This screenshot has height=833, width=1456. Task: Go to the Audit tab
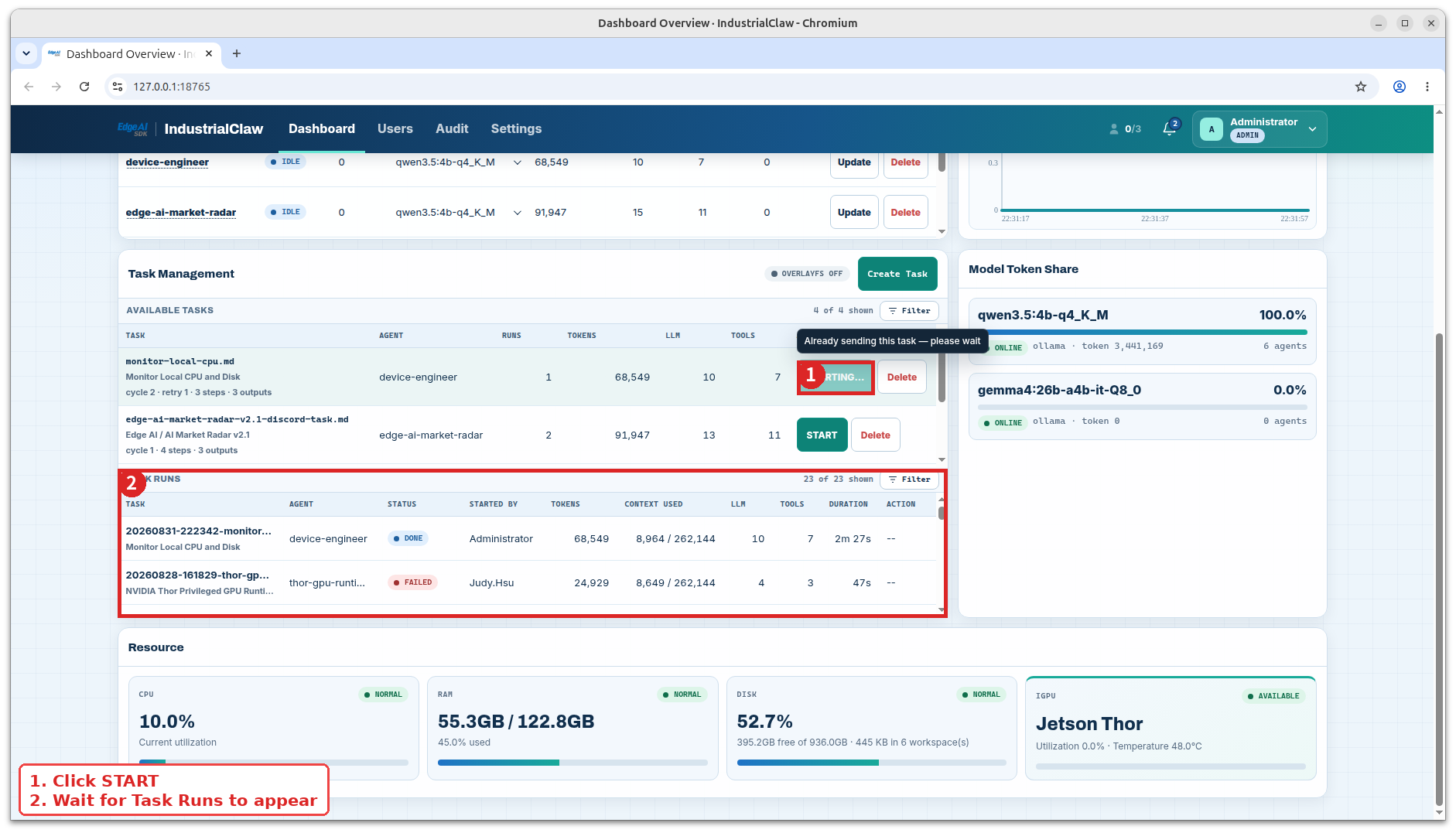coord(452,128)
